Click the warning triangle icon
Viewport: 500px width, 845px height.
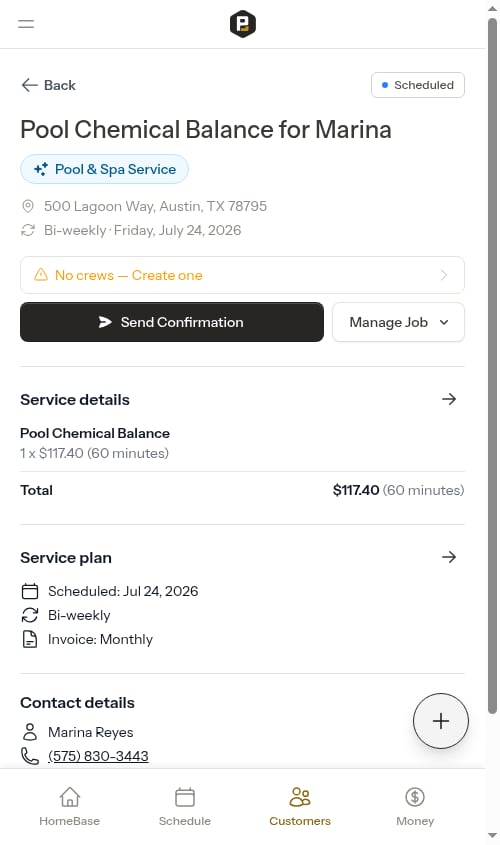coord(41,275)
